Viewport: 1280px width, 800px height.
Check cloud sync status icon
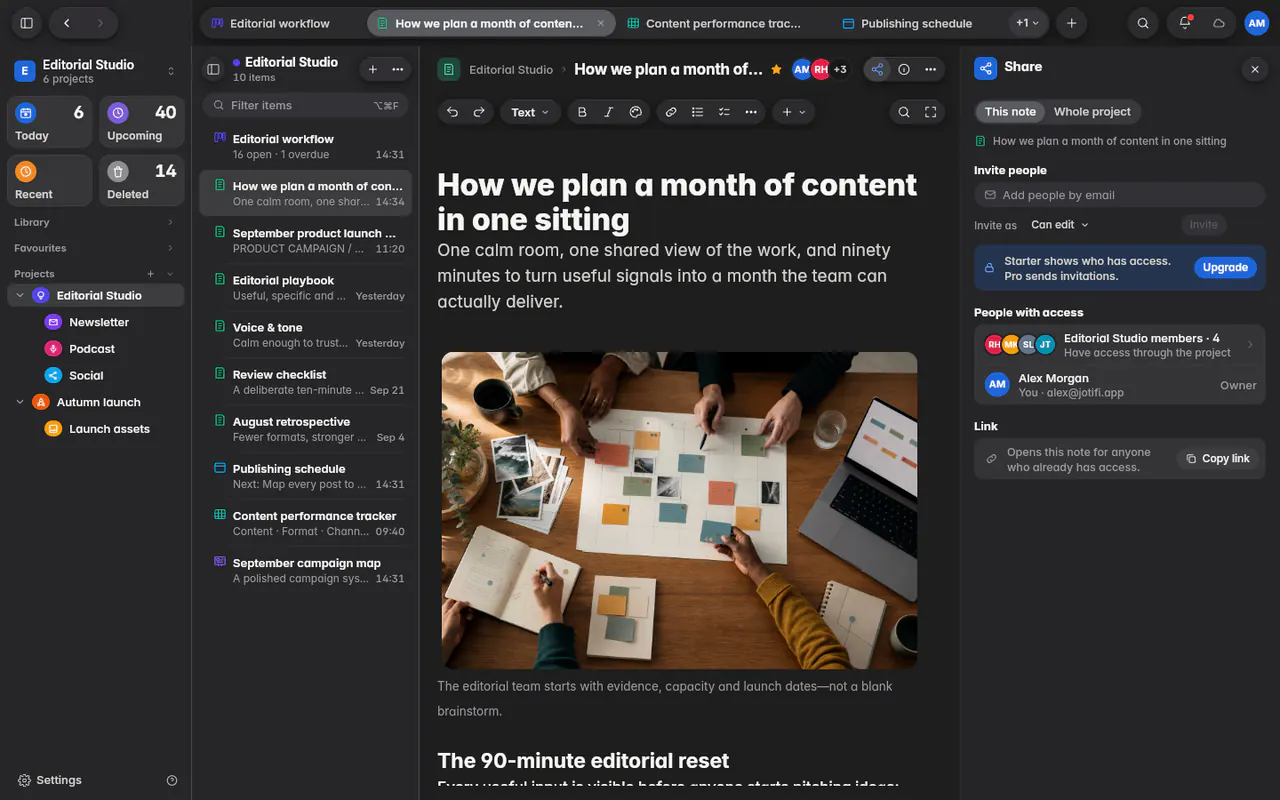(1219, 23)
